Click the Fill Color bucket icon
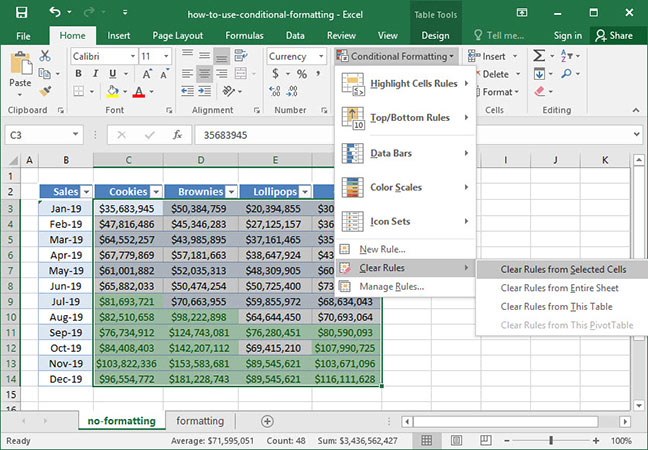 pos(112,91)
